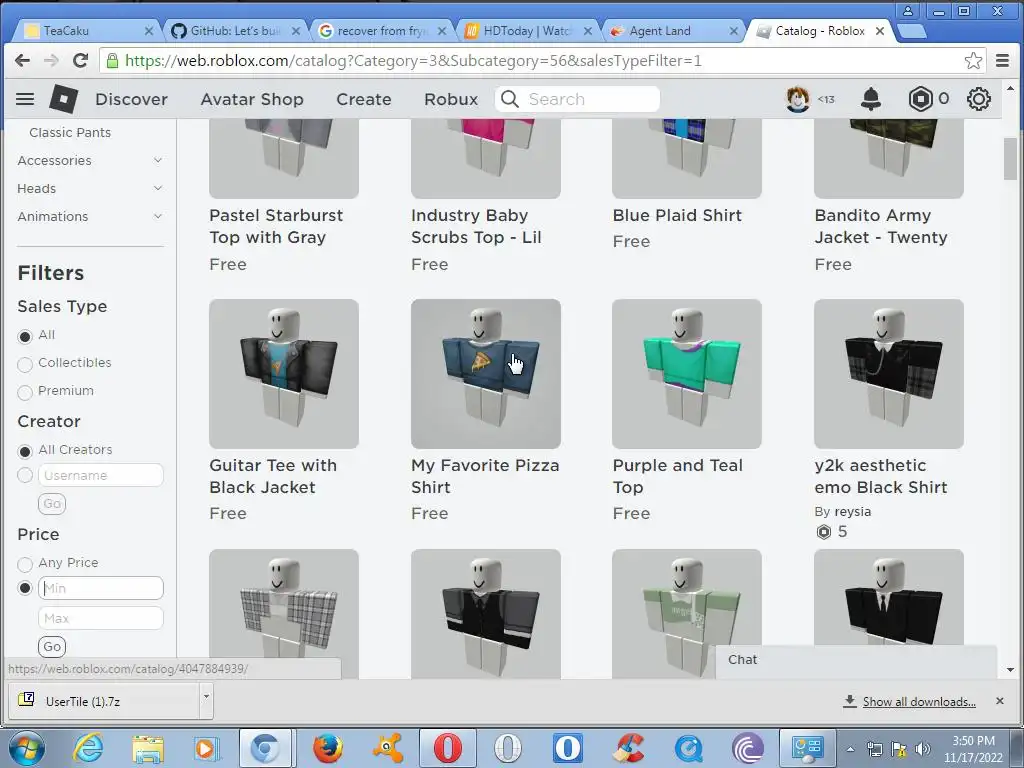Go back with the browser back arrow
Image resolution: width=1024 pixels, height=768 pixels.
[x=22, y=61]
